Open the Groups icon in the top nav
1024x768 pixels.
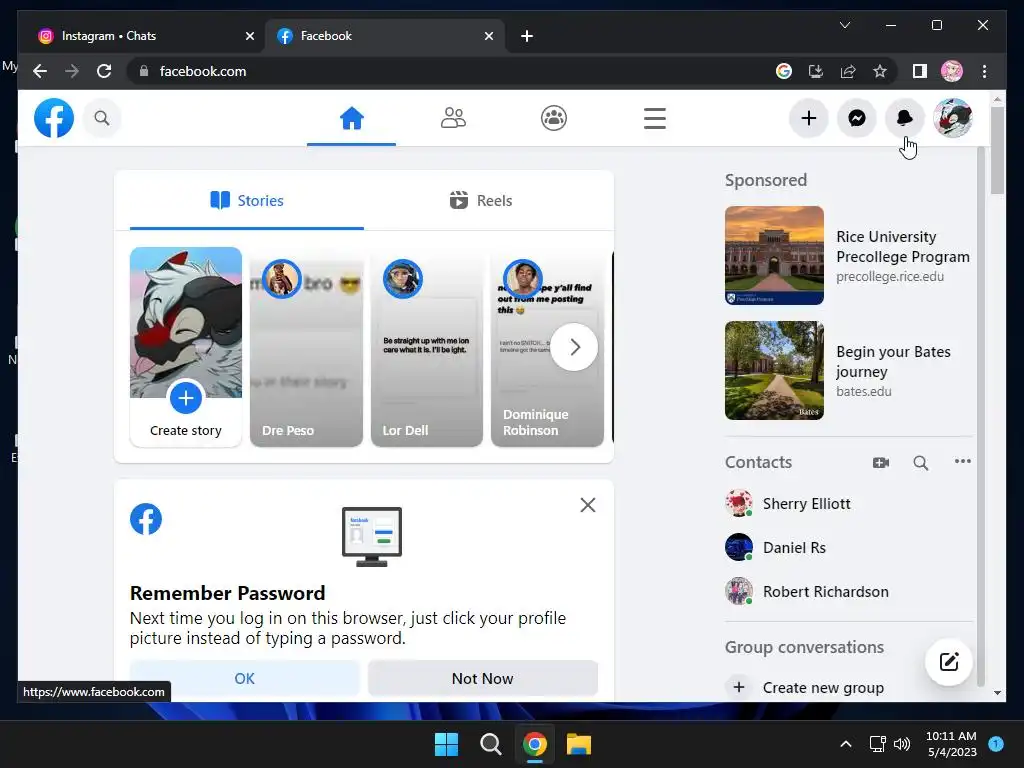point(554,118)
